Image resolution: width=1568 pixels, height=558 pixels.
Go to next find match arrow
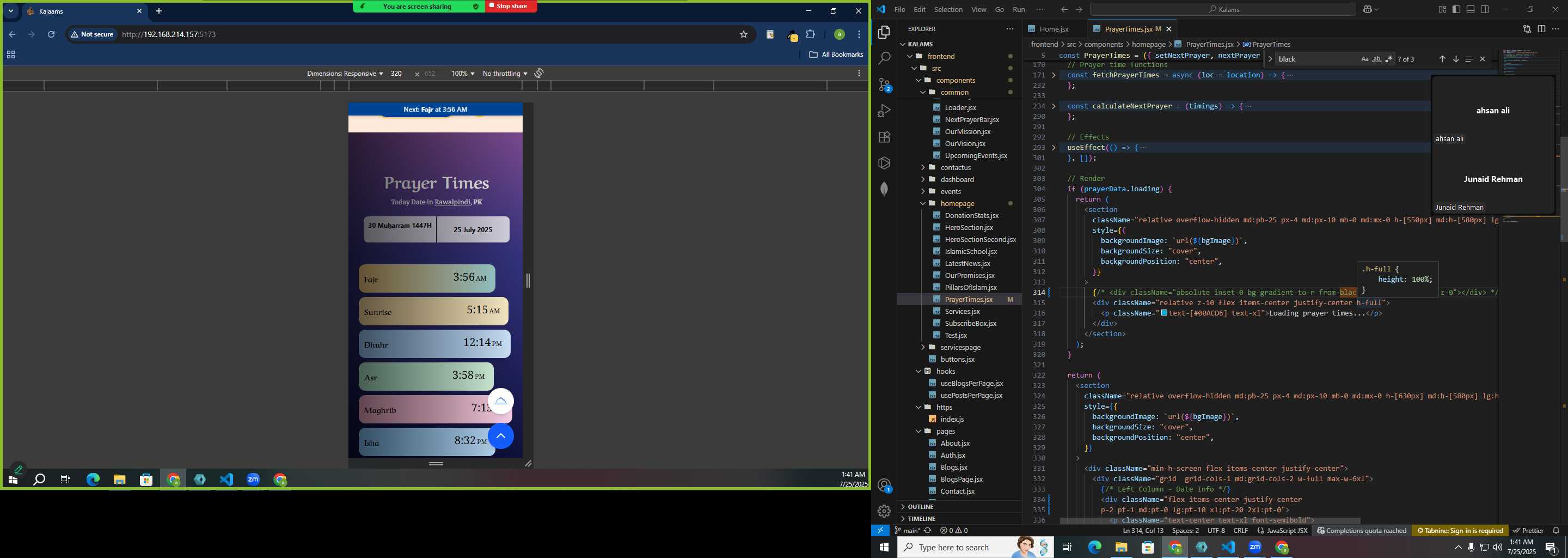[1455, 59]
